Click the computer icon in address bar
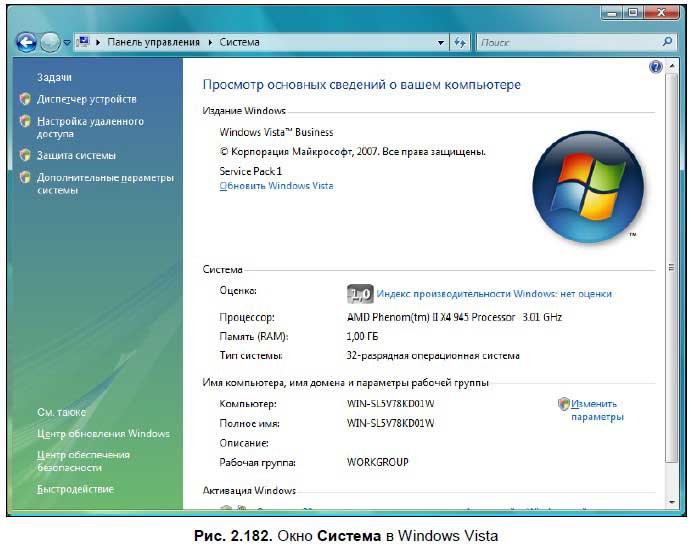This screenshot has height=549, width=691. pyautogui.click(x=82, y=42)
